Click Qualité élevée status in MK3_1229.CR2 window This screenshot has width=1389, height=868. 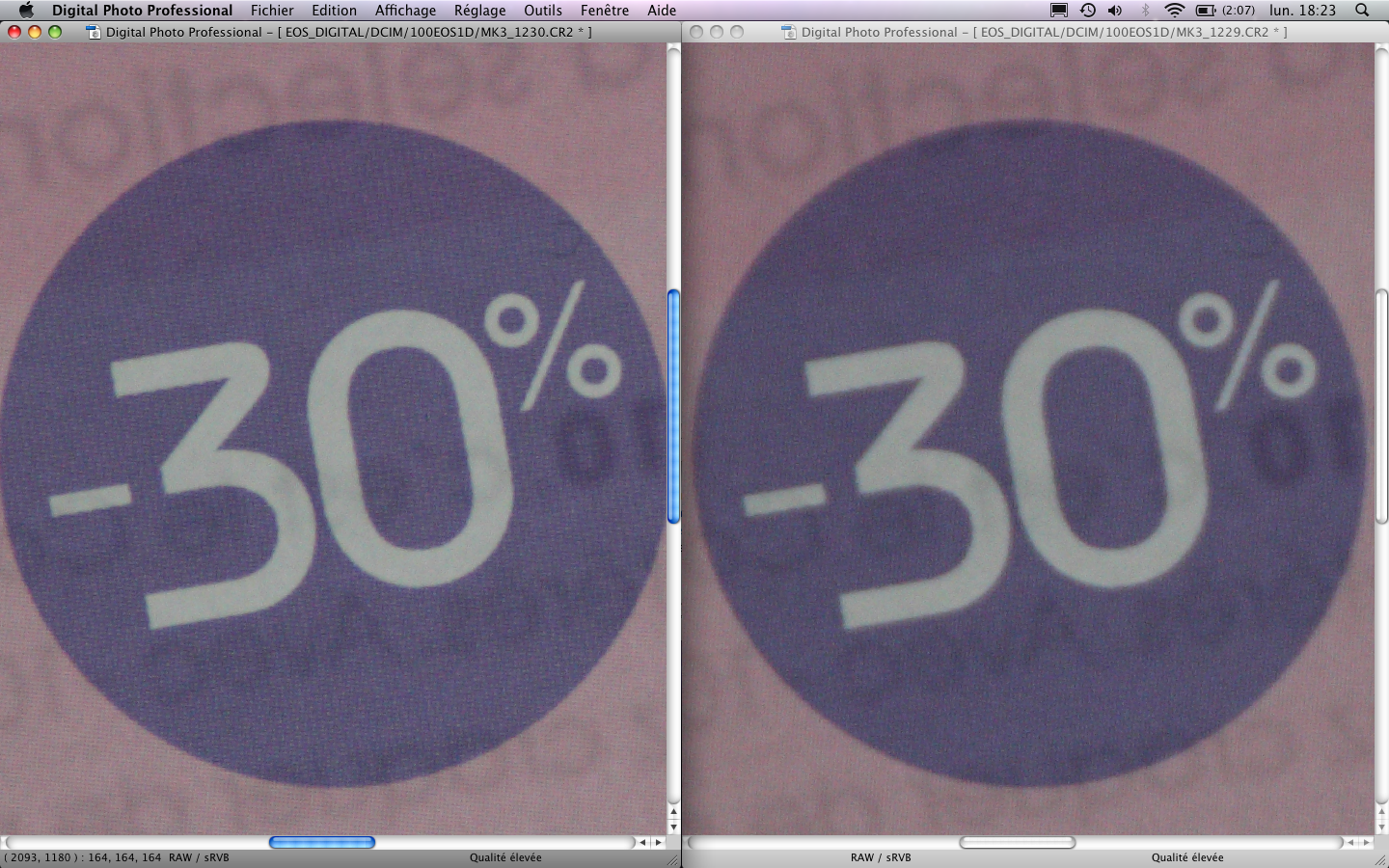point(1187,857)
